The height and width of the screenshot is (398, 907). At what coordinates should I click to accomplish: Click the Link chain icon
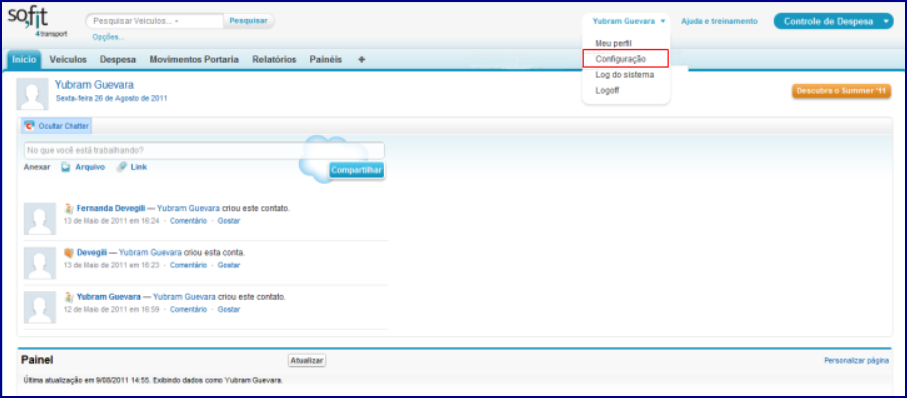coord(121,167)
